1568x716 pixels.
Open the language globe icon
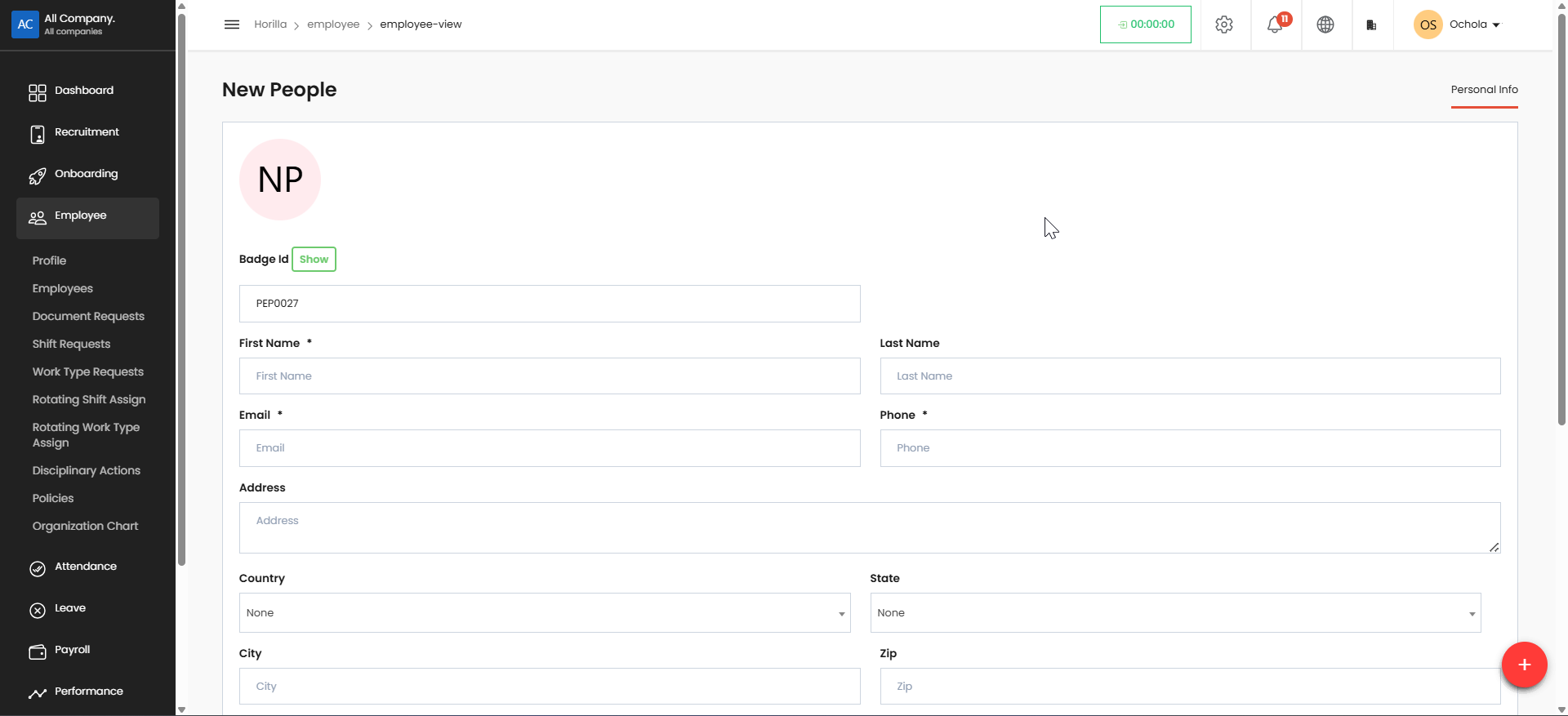coord(1325,24)
